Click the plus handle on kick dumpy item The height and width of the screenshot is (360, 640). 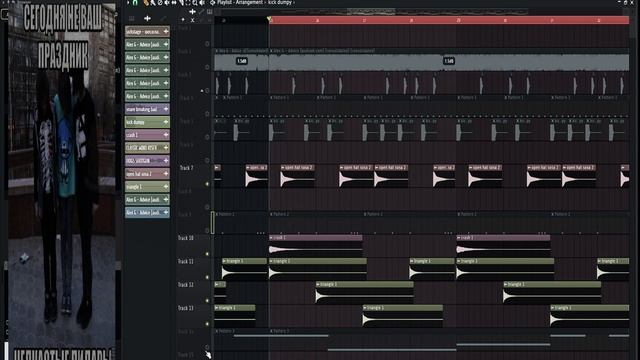click(166, 122)
